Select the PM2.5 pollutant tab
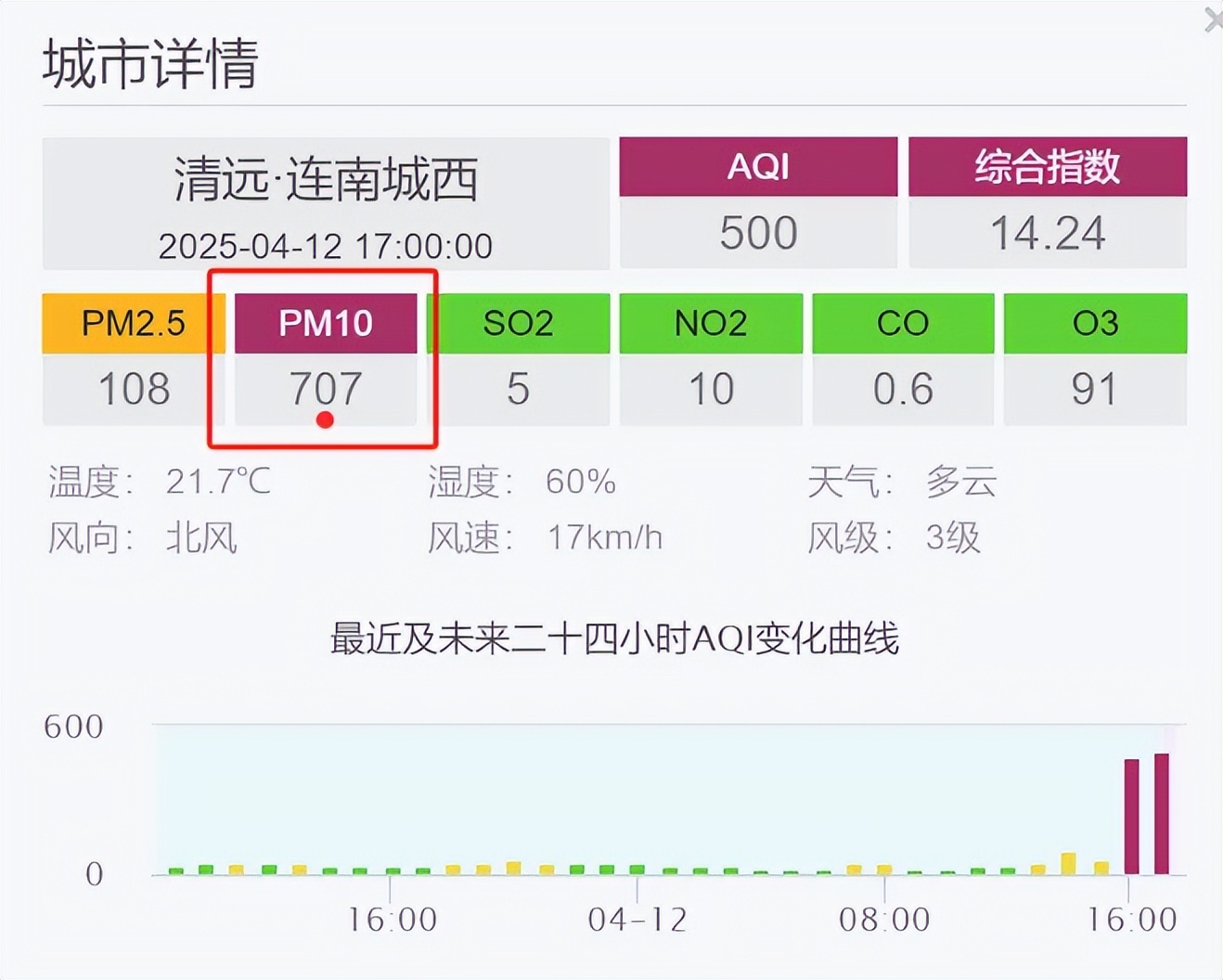This screenshot has width=1223, height=980. pos(133,323)
